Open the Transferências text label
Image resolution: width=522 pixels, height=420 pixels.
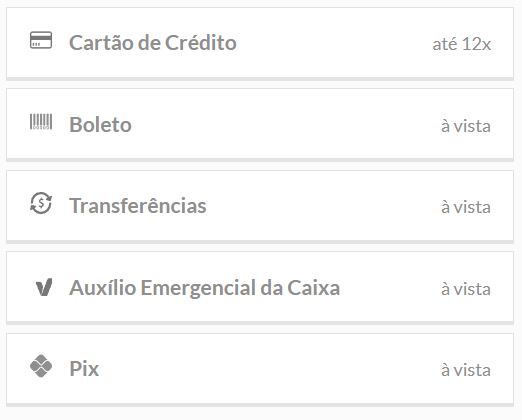pyautogui.click(x=138, y=206)
